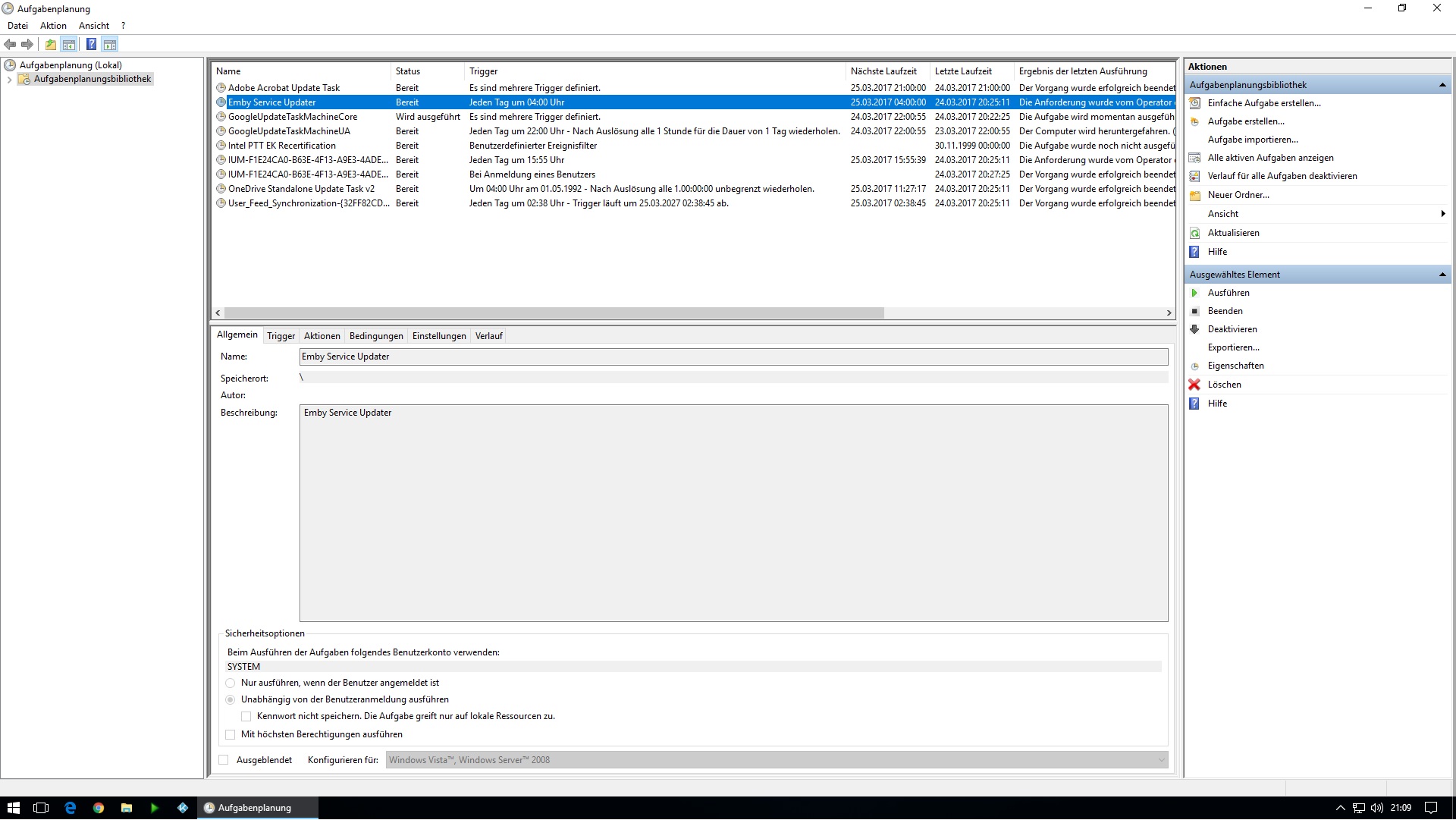The width and height of the screenshot is (1456, 820).
Task: Click the task list scroll left arrow
Action: 218,313
